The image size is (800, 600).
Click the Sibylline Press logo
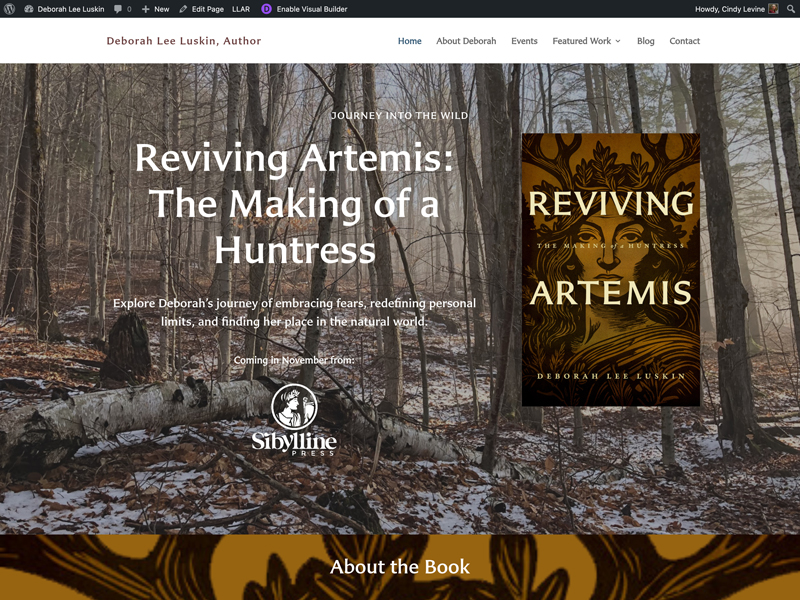pos(294,420)
